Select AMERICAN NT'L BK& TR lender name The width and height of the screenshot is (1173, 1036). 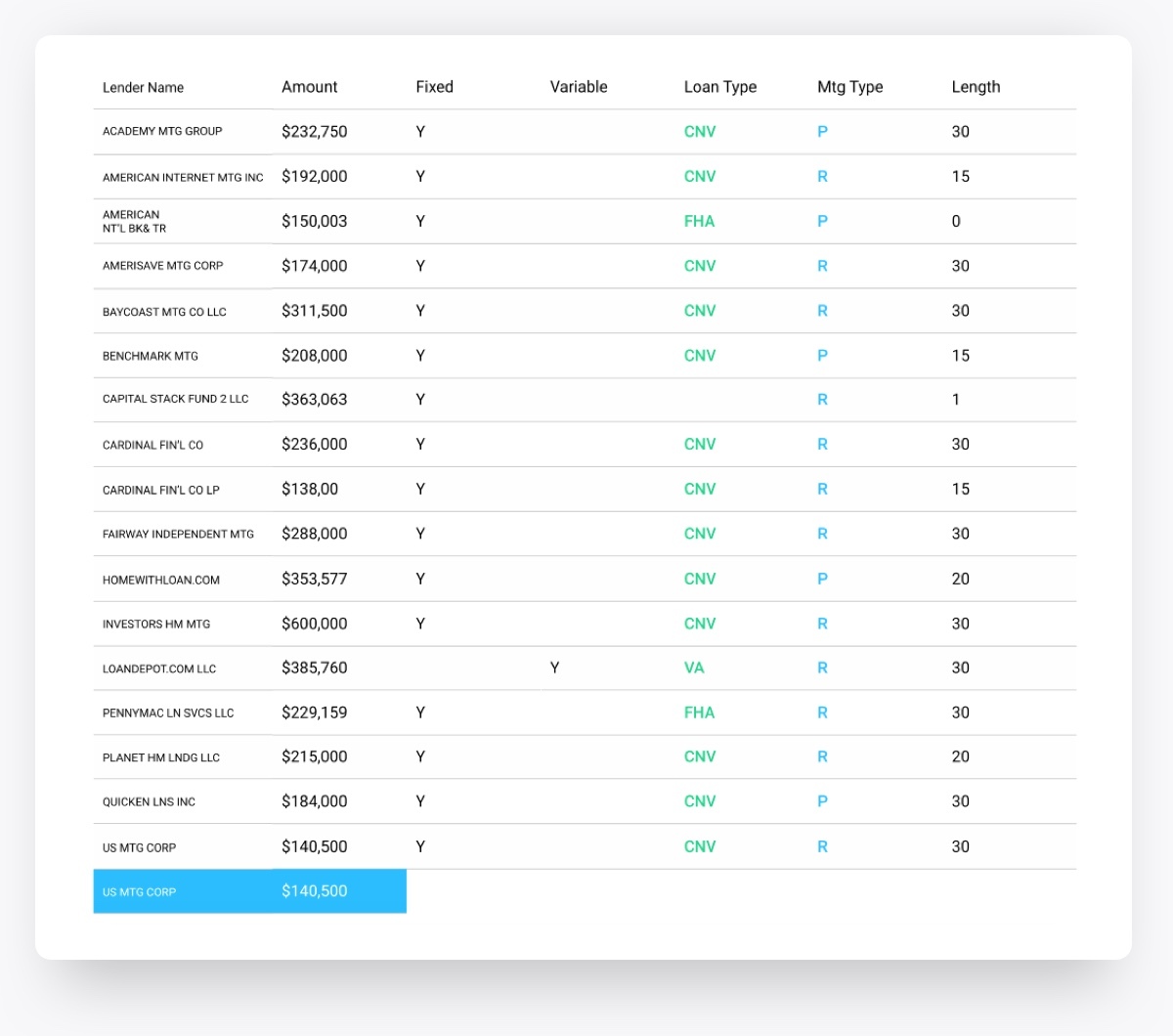tap(134, 221)
